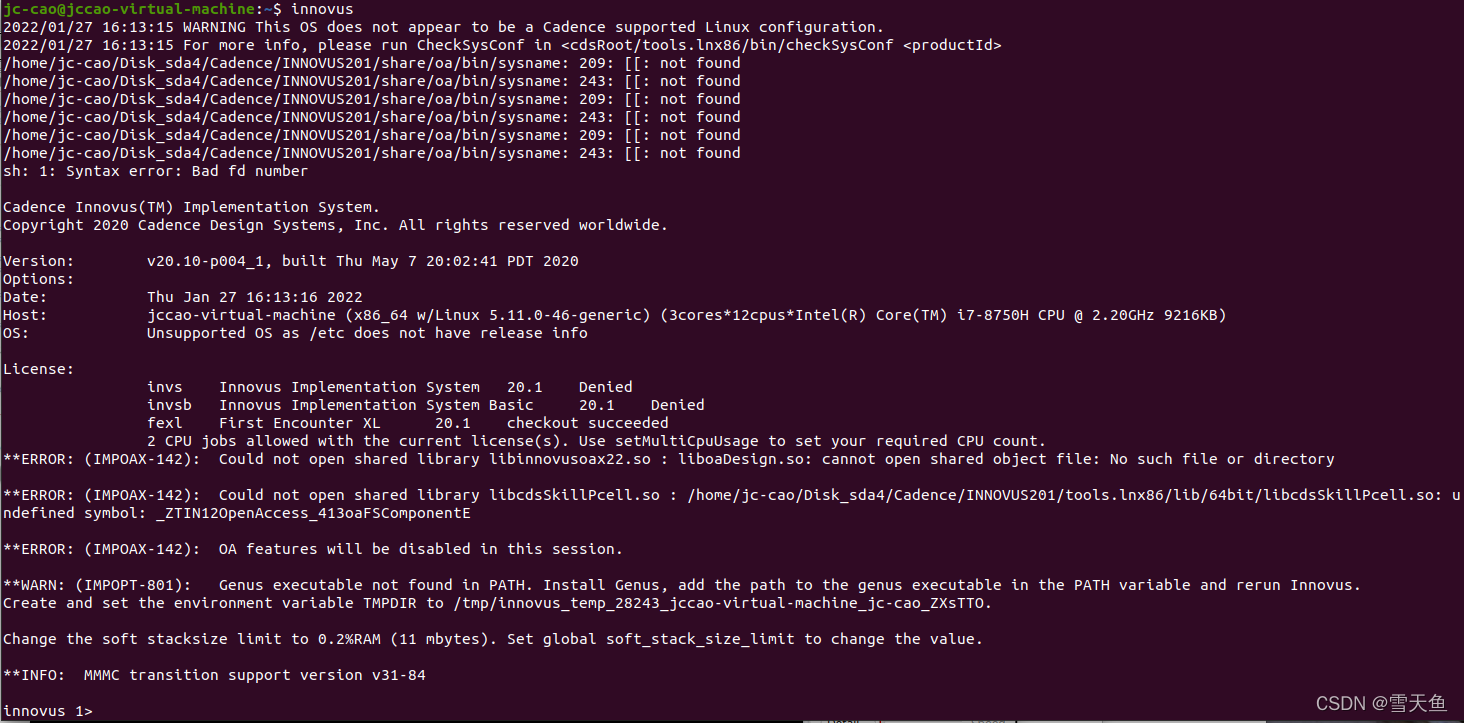
Task: Click the Cadence supported Linux WARNING line
Action: tap(442, 27)
